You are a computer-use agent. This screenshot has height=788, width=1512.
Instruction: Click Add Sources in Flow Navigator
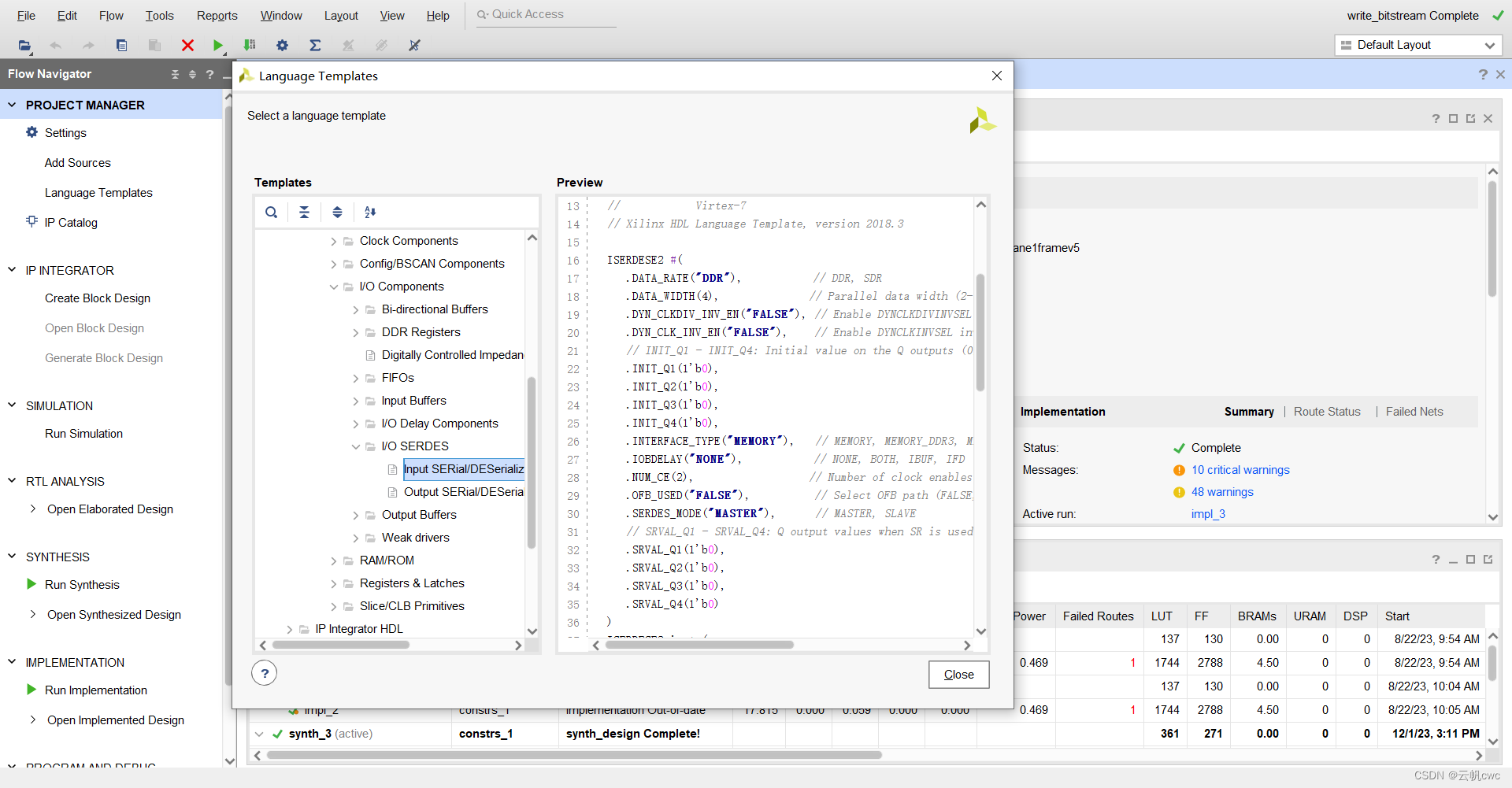(77, 162)
